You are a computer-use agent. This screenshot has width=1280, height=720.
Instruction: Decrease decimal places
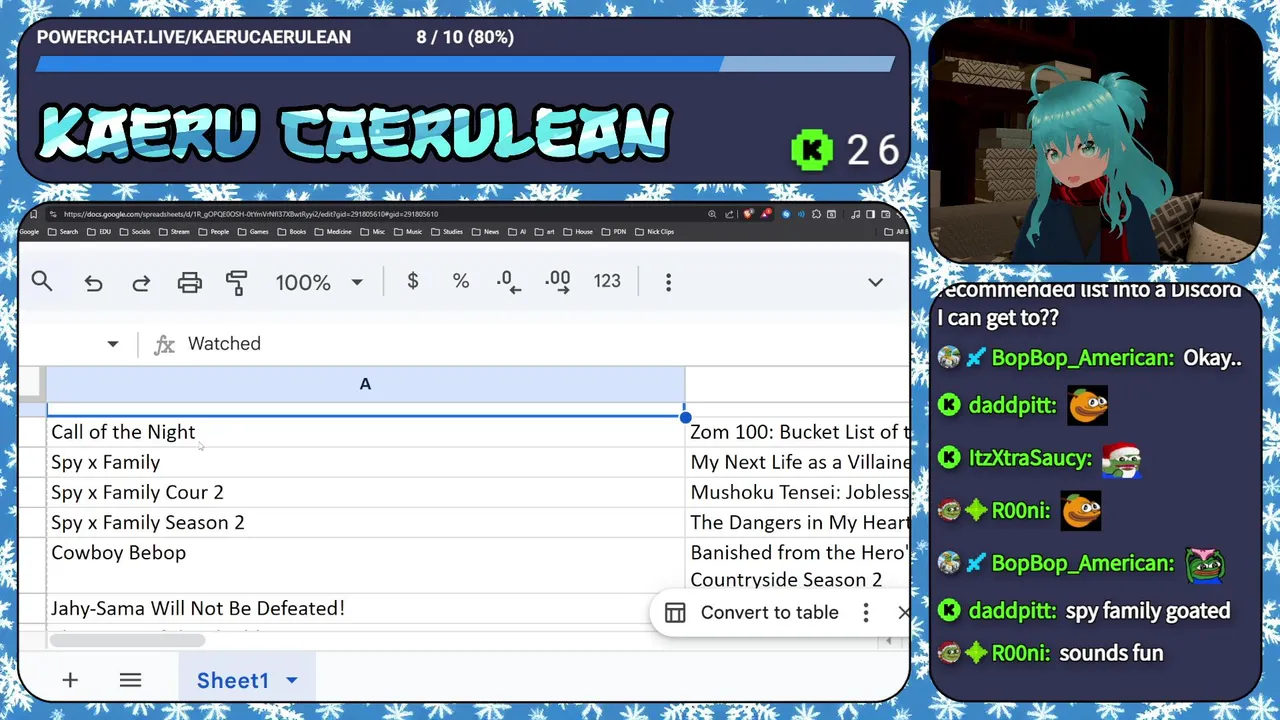[509, 282]
